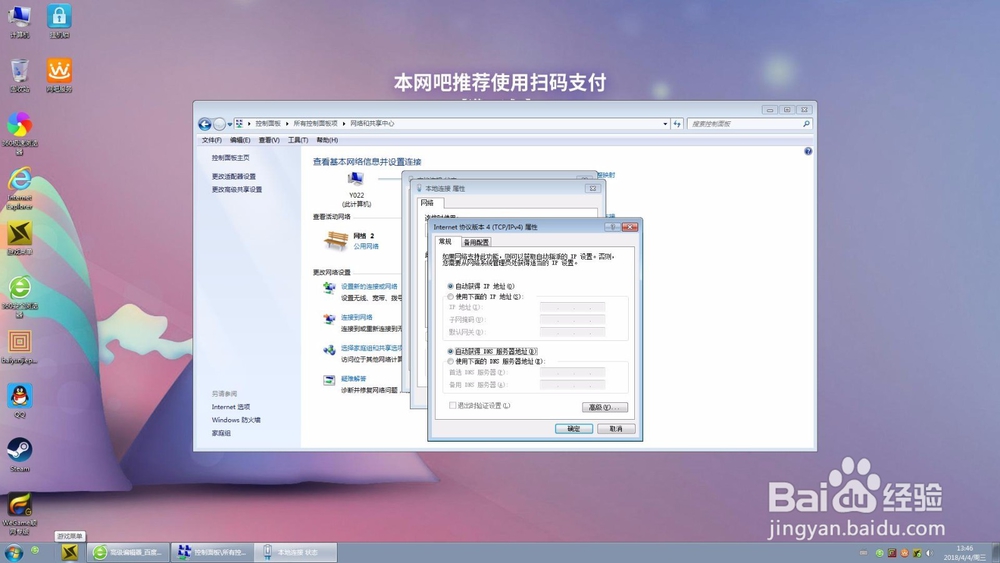
Task: Open the orange W crown desktop icon
Action: pyautogui.click(x=59, y=75)
